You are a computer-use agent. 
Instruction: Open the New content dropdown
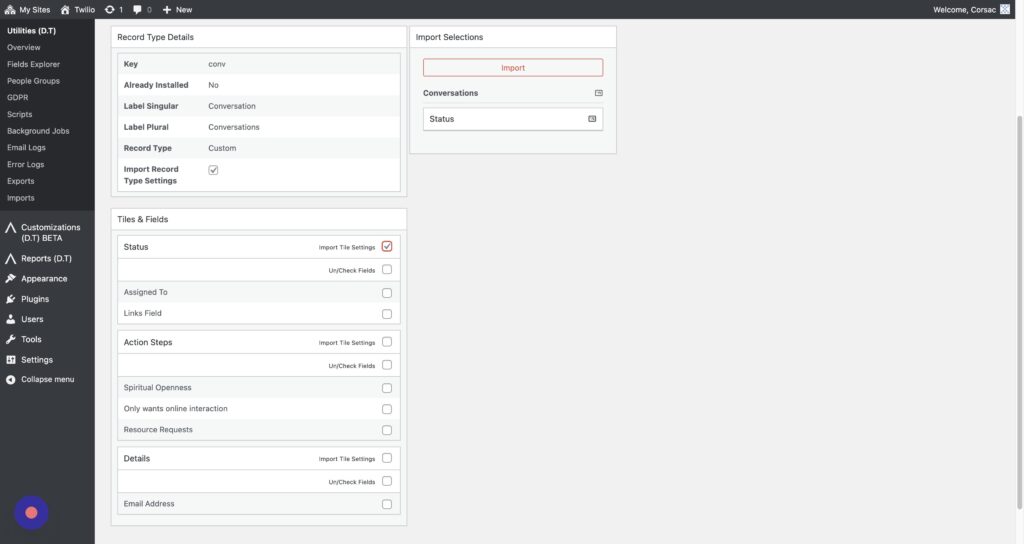[x=177, y=9]
